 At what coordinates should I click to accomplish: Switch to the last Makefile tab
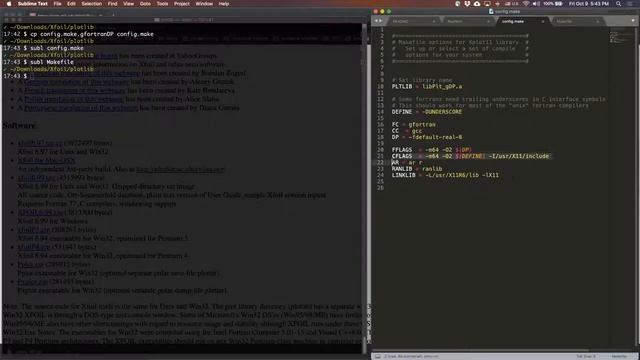pos(576,21)
